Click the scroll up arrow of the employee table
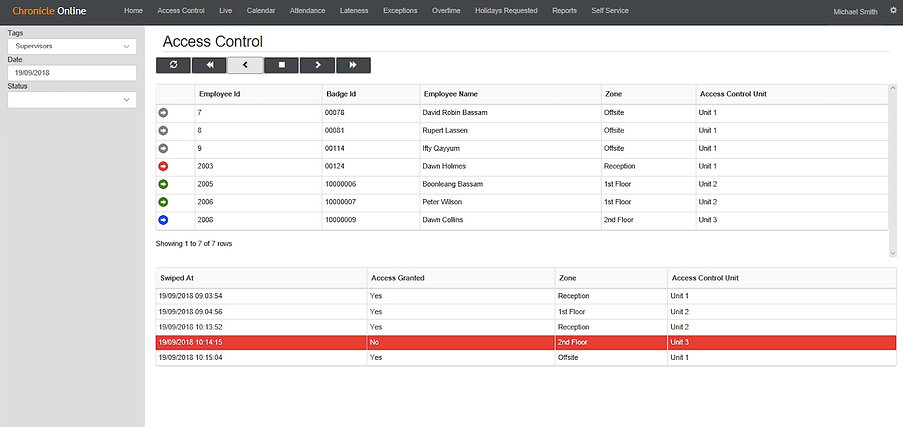Image resolution: width=903 pixels, height=427 pixels. coord(893,88)
